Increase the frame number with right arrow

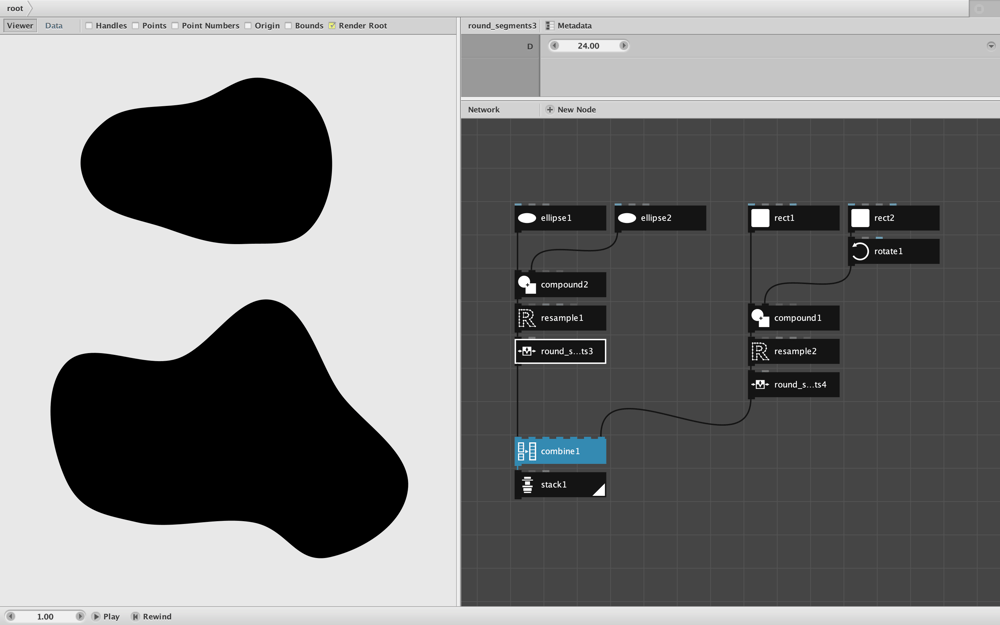80,616
